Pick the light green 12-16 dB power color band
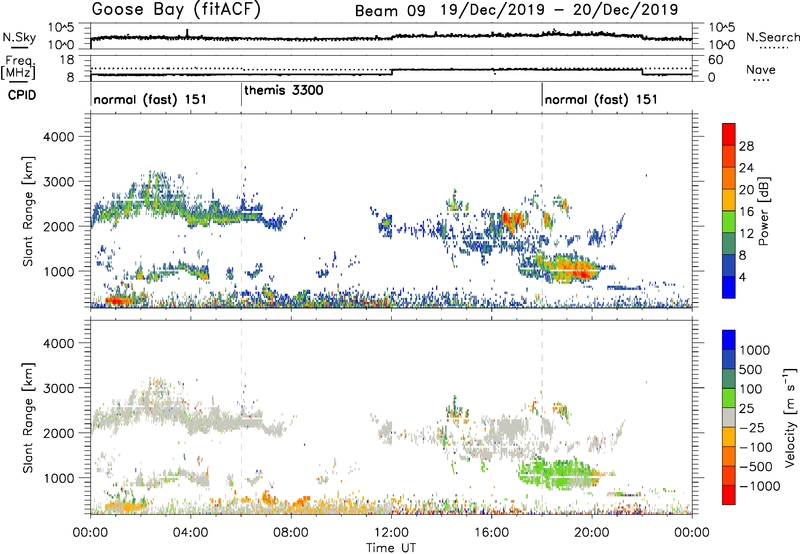Viewport: 800px width, 554px height. 729,221
